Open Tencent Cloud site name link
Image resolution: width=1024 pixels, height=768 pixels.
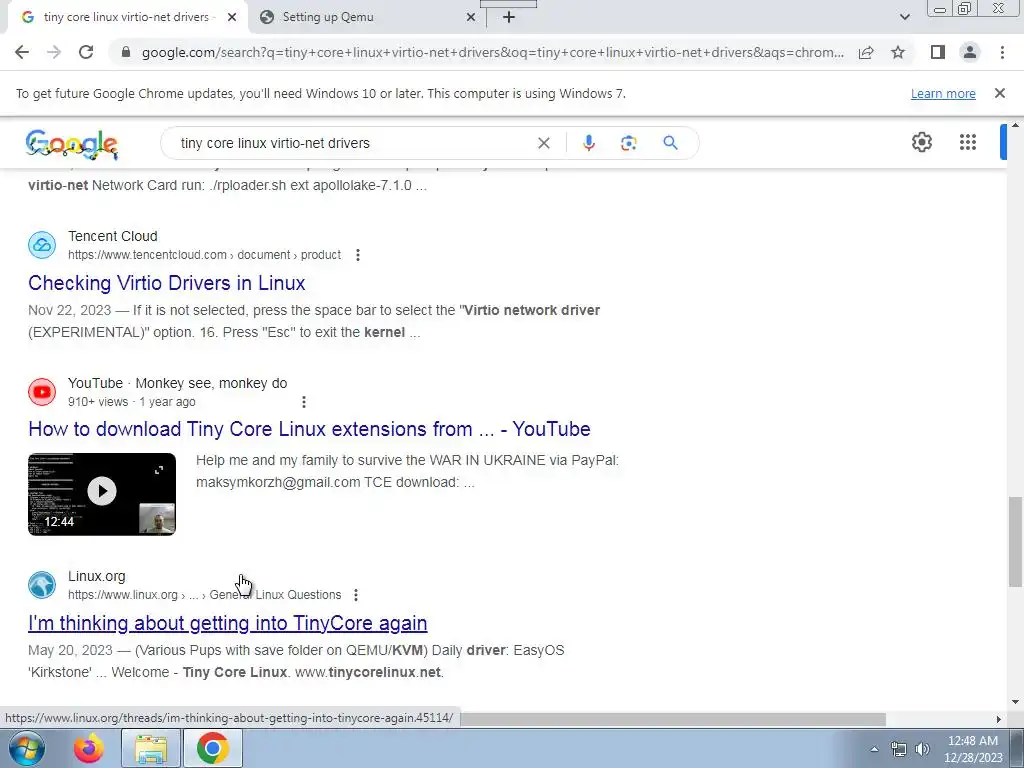[112, 236]
